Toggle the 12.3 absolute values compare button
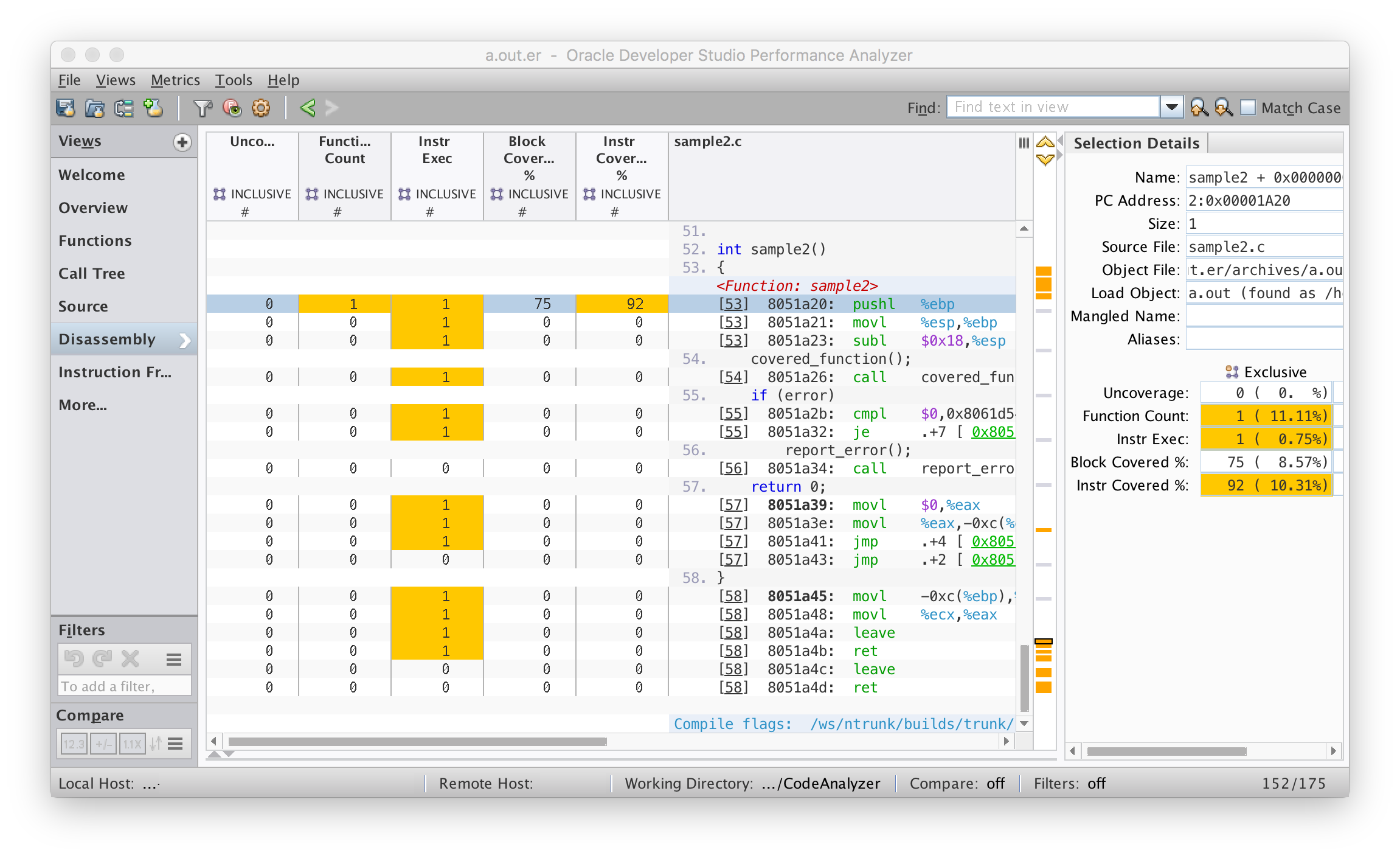The height and width of the screenshot is (858, 1400). coord(74,744)
